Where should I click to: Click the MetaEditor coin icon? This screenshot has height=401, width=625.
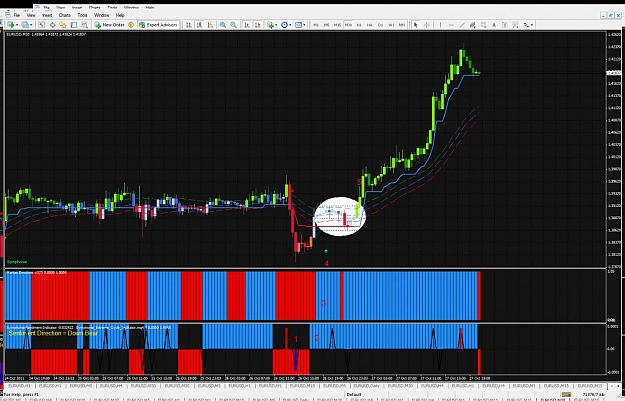(131, 25)
